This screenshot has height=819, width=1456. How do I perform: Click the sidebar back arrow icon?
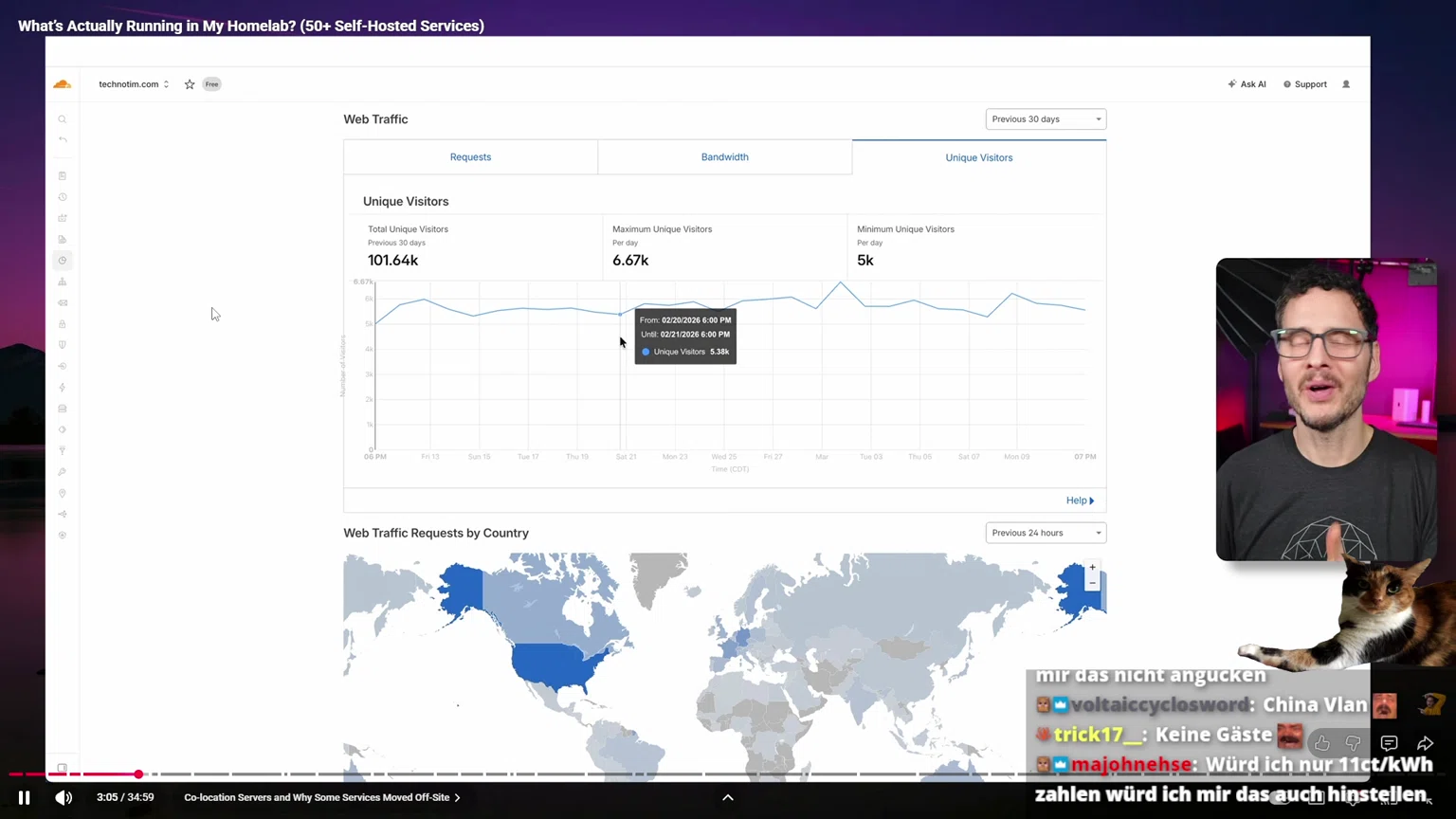pos(63,140)
